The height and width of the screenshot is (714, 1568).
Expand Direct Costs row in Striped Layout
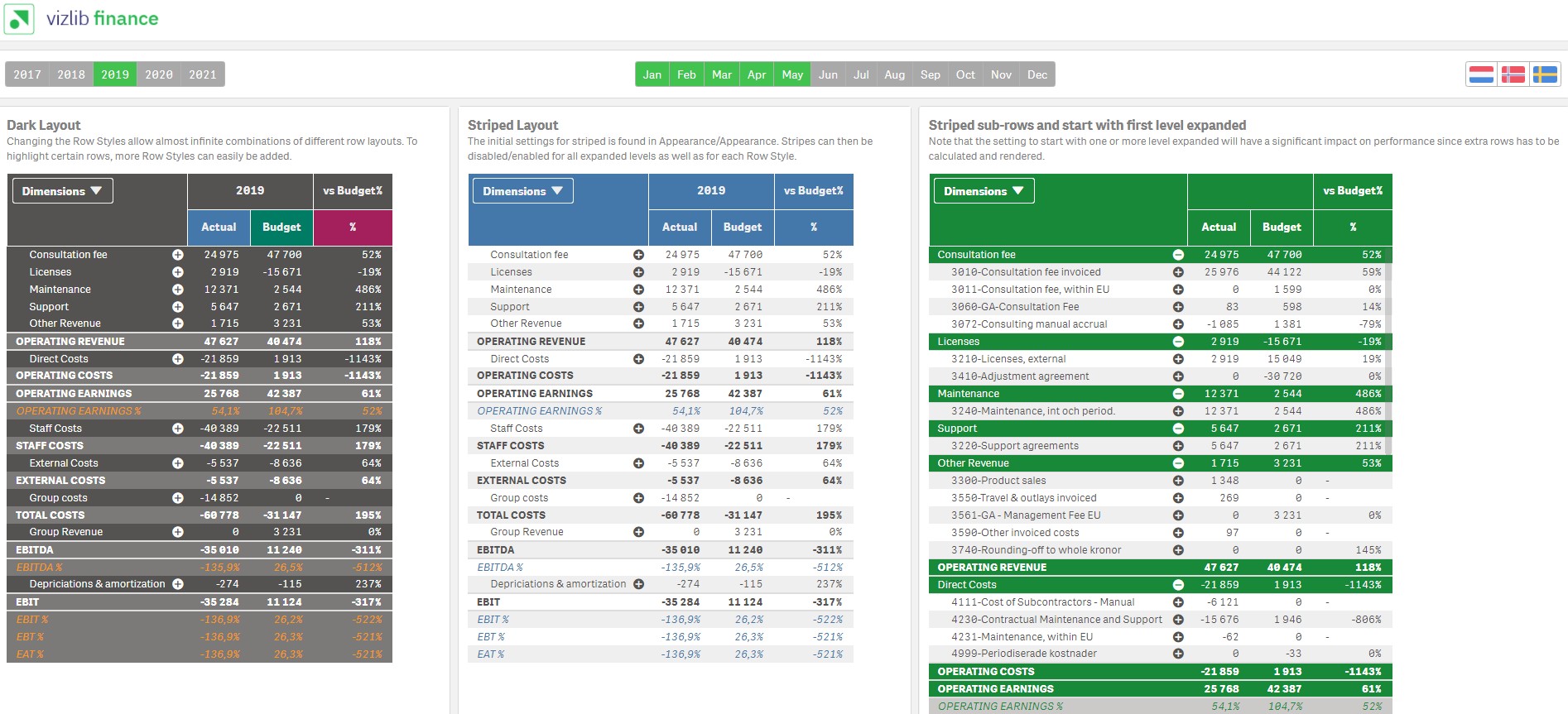638,359
